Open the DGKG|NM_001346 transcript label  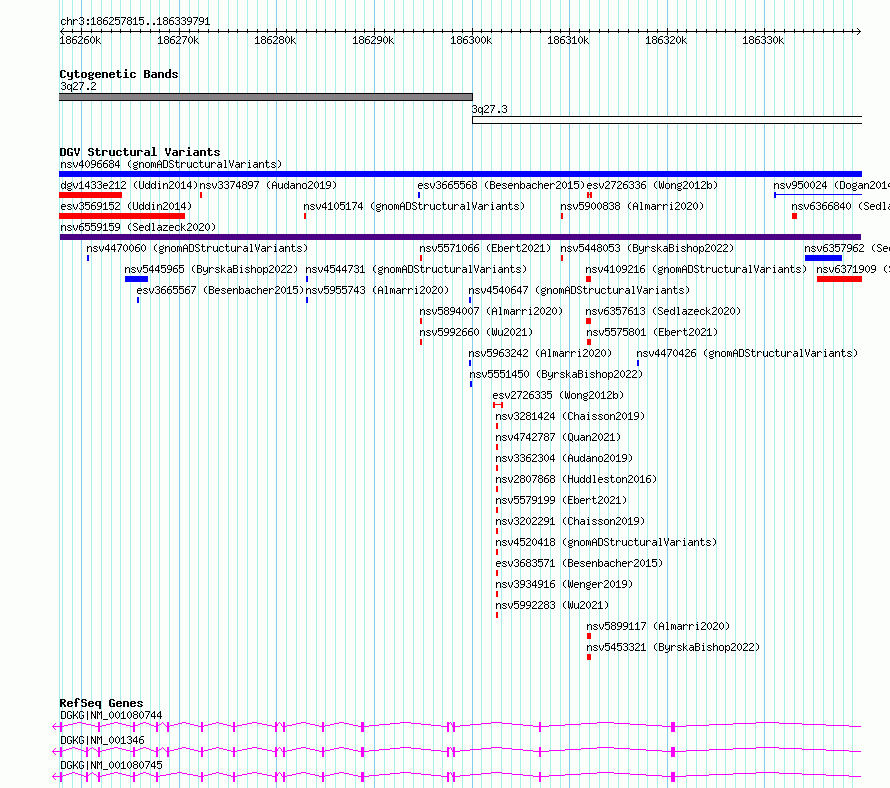102,741
